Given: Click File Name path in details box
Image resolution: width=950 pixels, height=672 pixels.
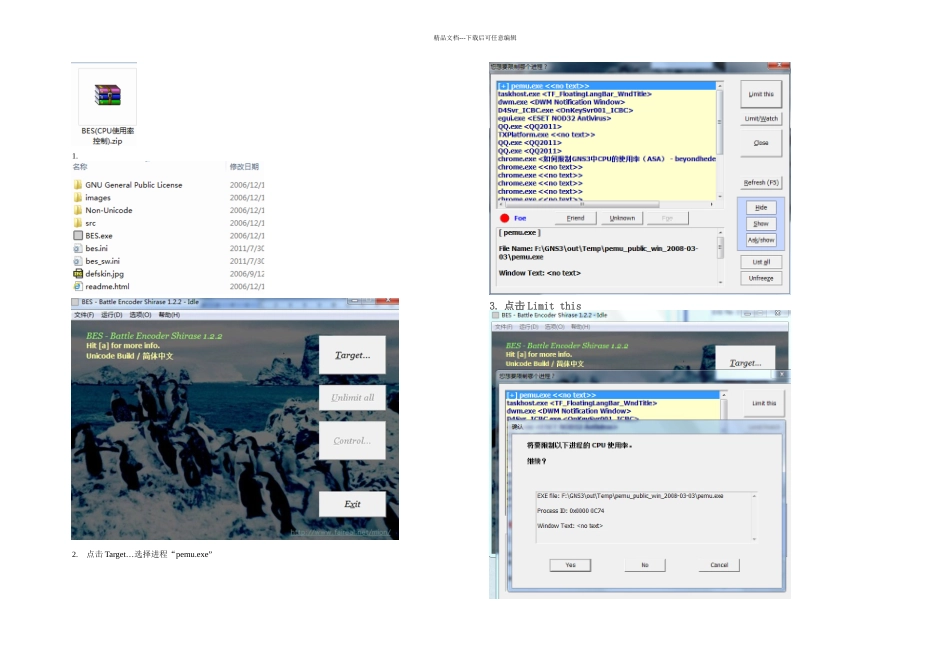Looking at the screenshot, I should click(598, 253).
